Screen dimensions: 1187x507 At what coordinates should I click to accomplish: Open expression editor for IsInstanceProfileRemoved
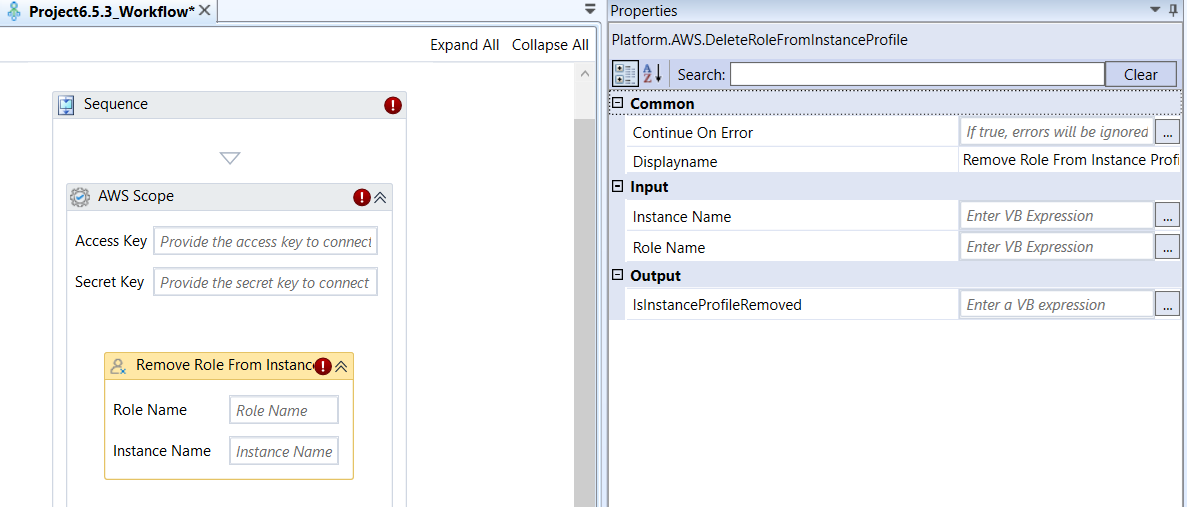[x=1167, y=305]
